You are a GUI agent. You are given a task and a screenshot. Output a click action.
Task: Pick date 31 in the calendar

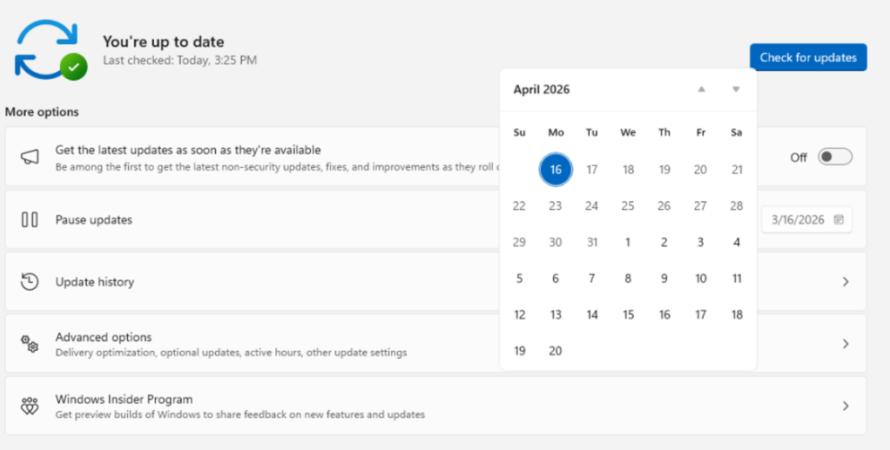coord(592,242)
